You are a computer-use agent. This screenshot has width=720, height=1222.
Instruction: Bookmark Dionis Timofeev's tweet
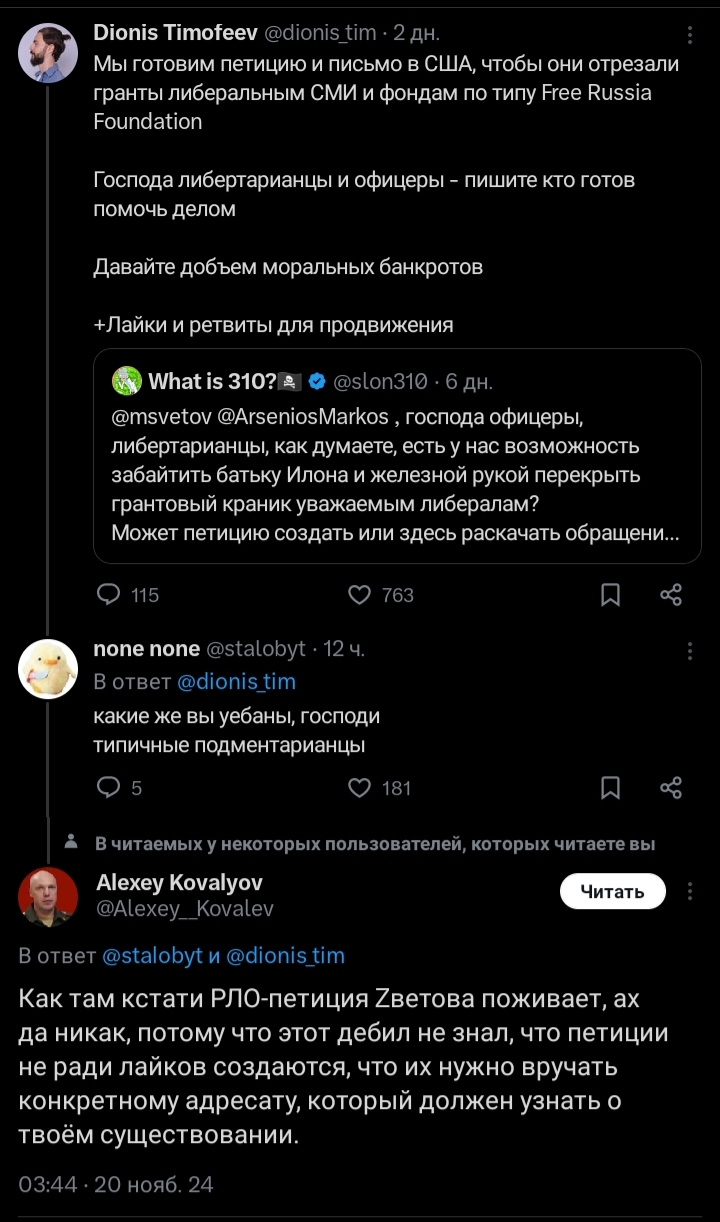coord(610,595)
